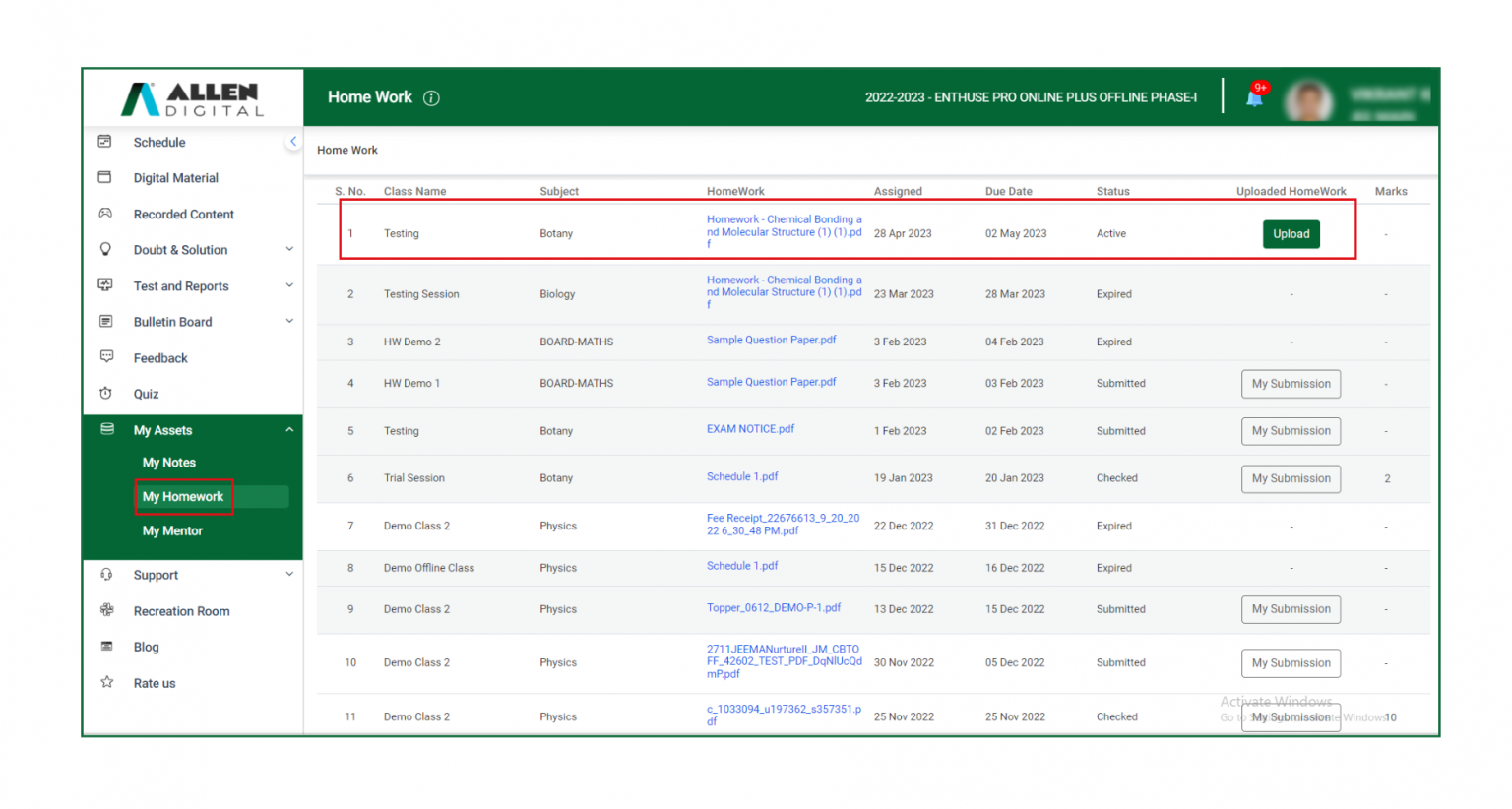Open Topper_0612_DEMO-P-1.pdf link
The image size is (1512, 809).
(x=774, y=607)
